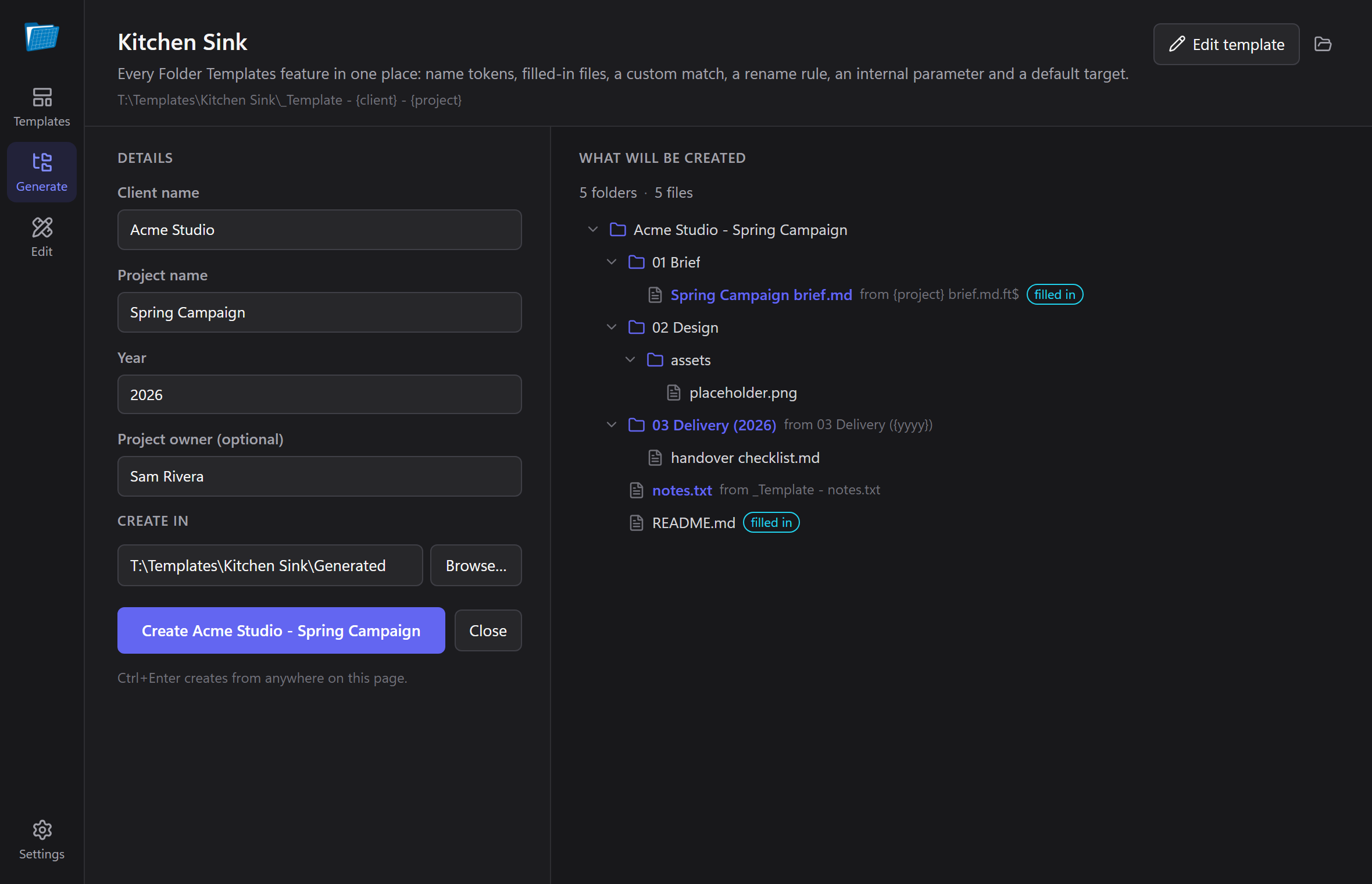Collapse the assets folder chevron
This screenshot has height=884, width=1372.
pos(630,360)
